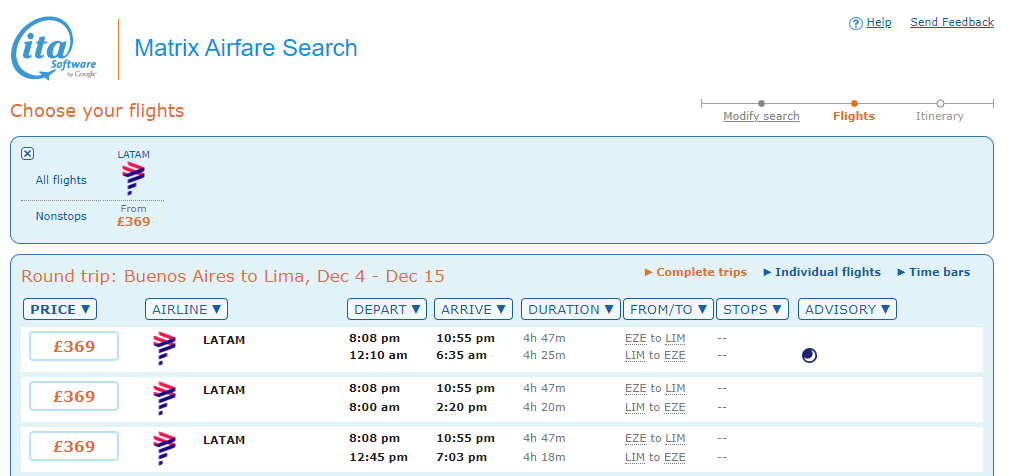Select the Flights step in progress bar
This screenshot has height=476, width=1019.
point(854,116)
